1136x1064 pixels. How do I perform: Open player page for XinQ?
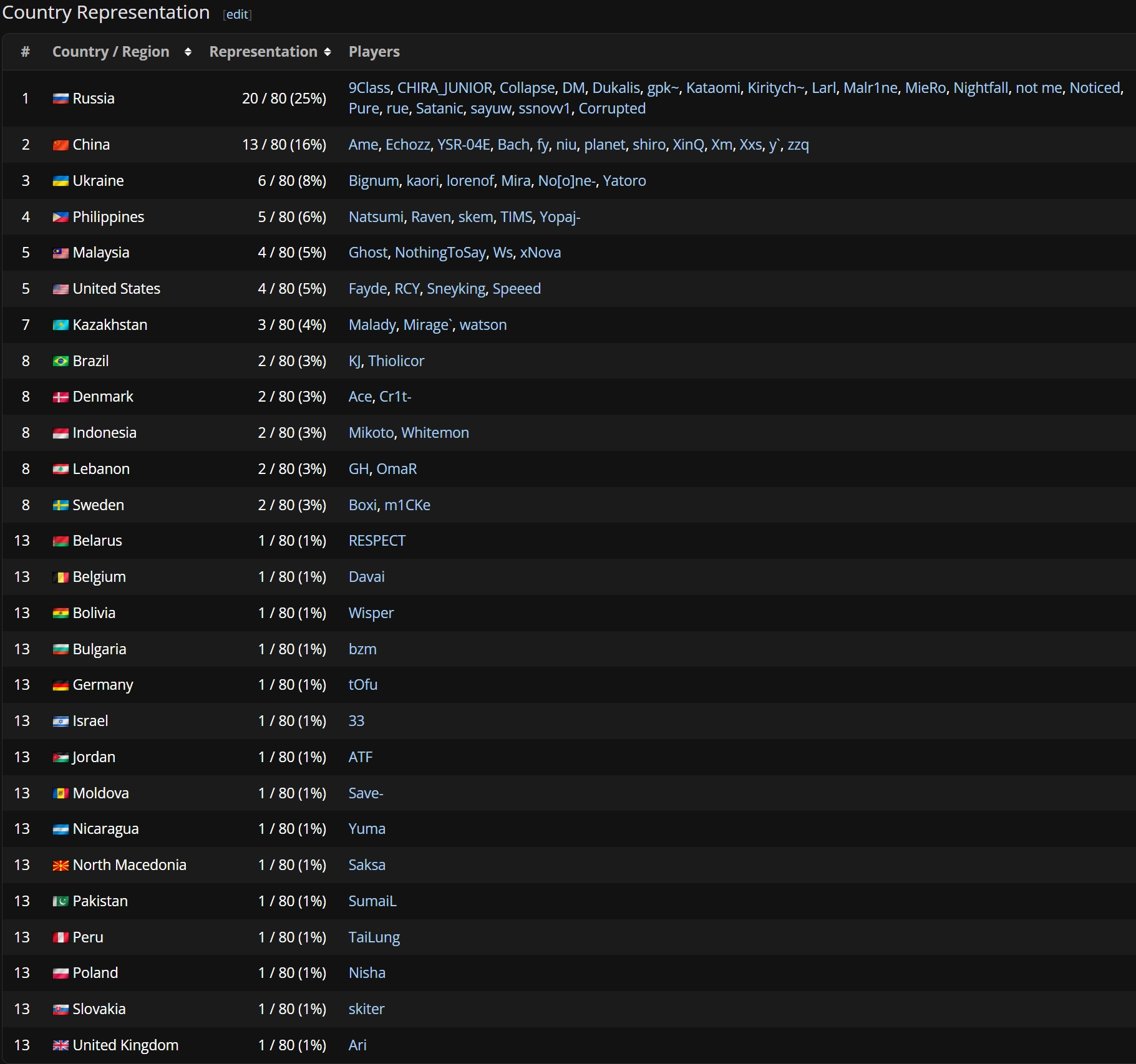688,145
